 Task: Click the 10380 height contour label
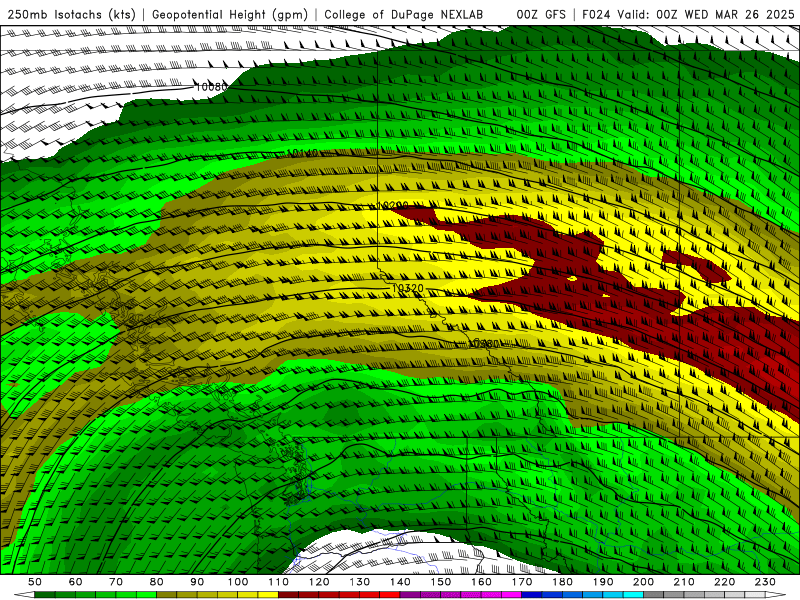click(484, 343)
